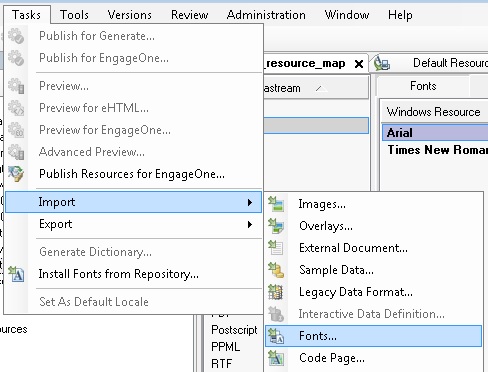Screen dimensions: 488x372
Task: Select Preview... menu entry
Action: tap(133, 86)
